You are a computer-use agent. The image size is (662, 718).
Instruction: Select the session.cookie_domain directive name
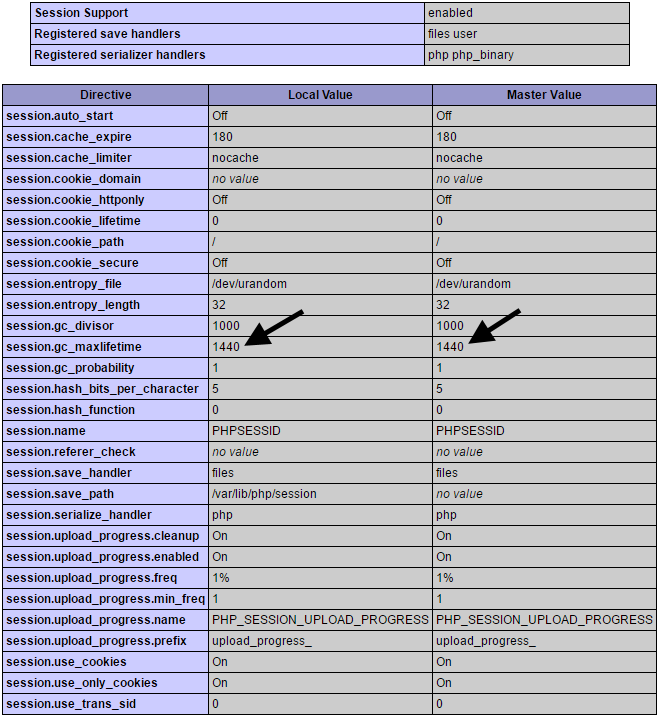(73, 179)
